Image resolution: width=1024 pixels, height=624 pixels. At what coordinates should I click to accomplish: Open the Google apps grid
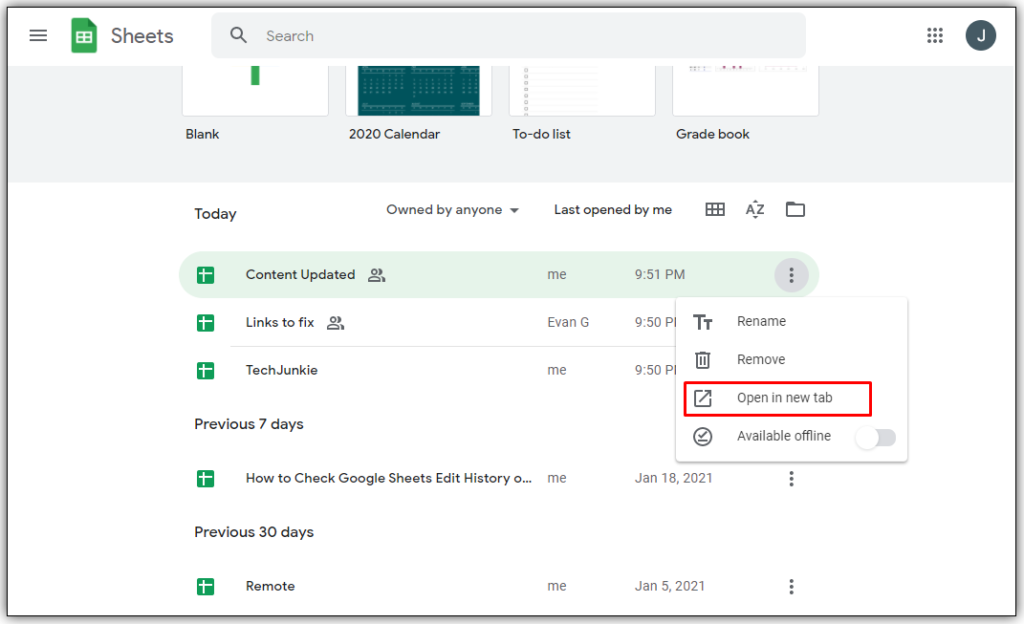coord(935,34)
